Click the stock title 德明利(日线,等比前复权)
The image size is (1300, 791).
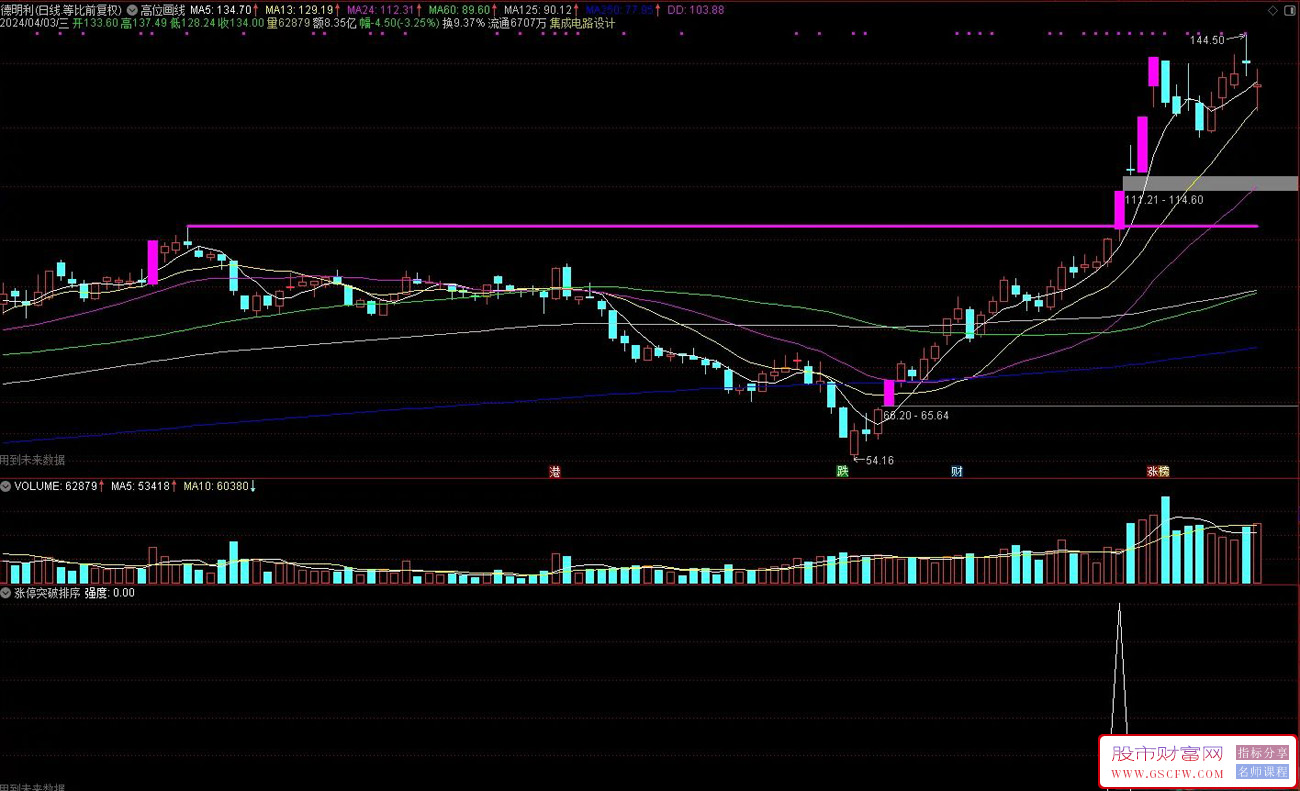point(61,10)
